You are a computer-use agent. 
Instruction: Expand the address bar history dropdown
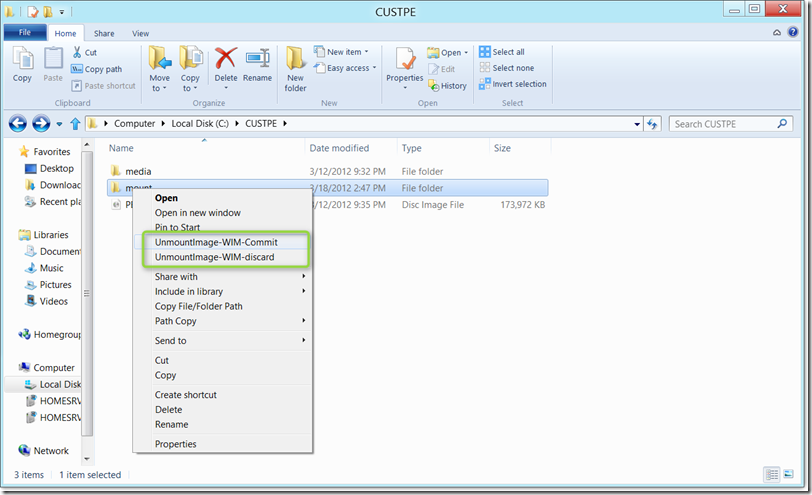click(x=638, y=124)
